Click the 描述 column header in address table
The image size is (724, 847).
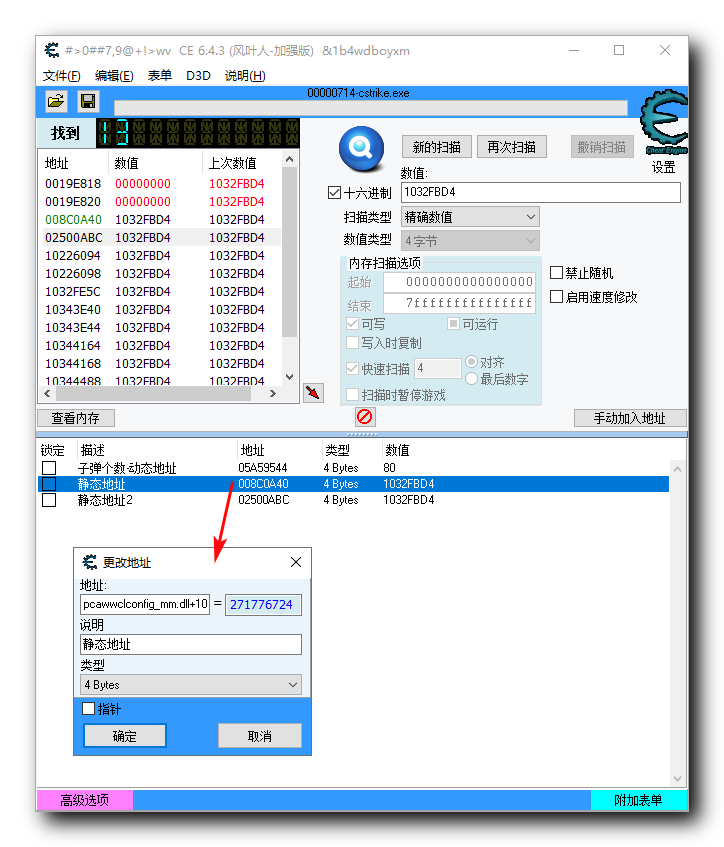pos(92,450)
